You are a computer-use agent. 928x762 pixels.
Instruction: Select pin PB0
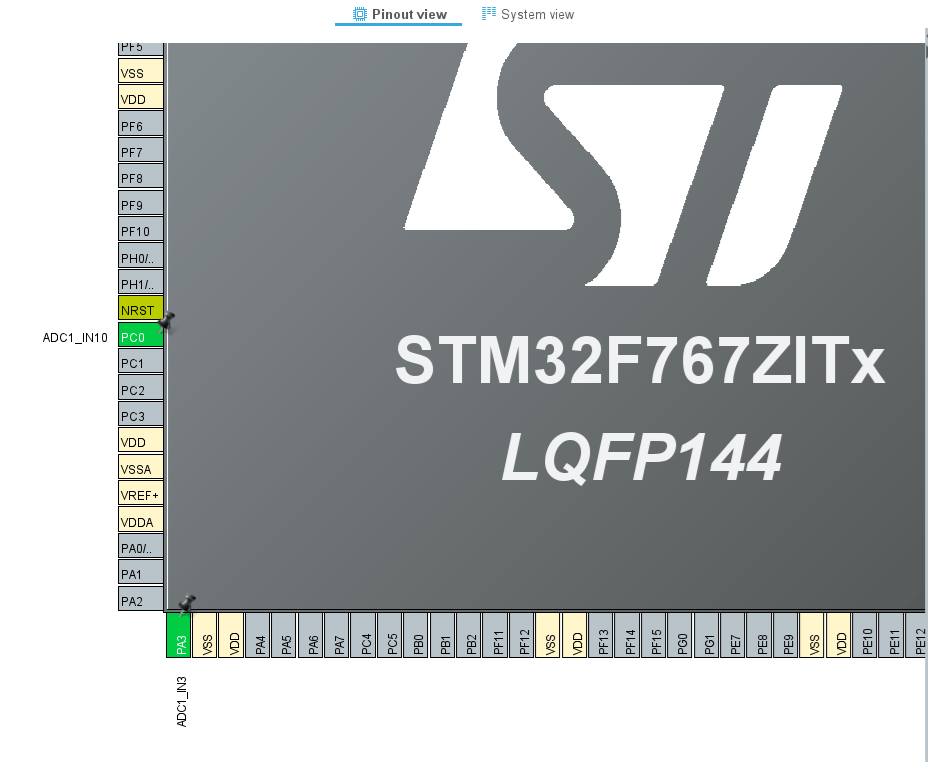415,635
